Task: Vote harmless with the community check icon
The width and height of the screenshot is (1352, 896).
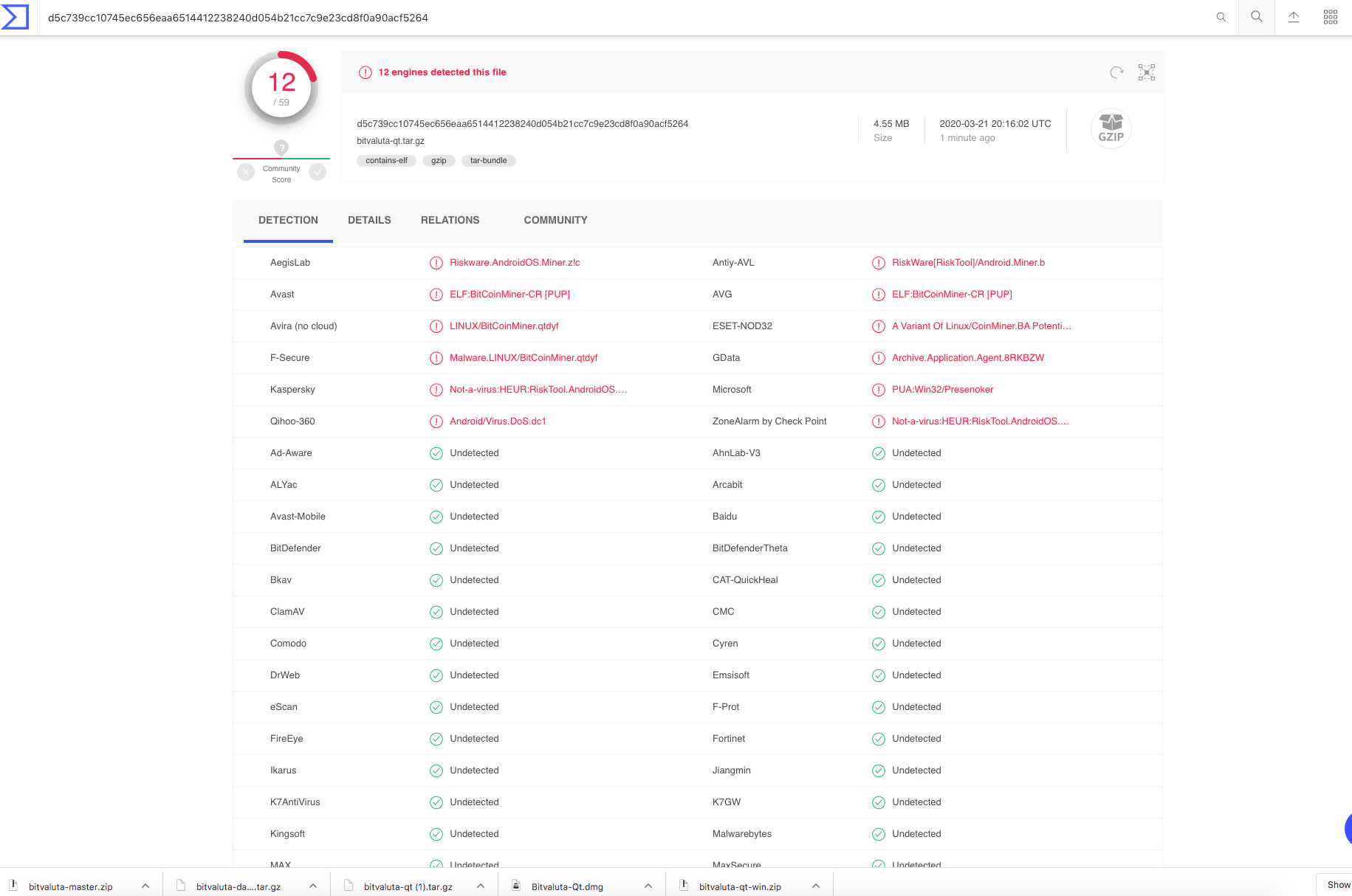Action: pos(318,172)
